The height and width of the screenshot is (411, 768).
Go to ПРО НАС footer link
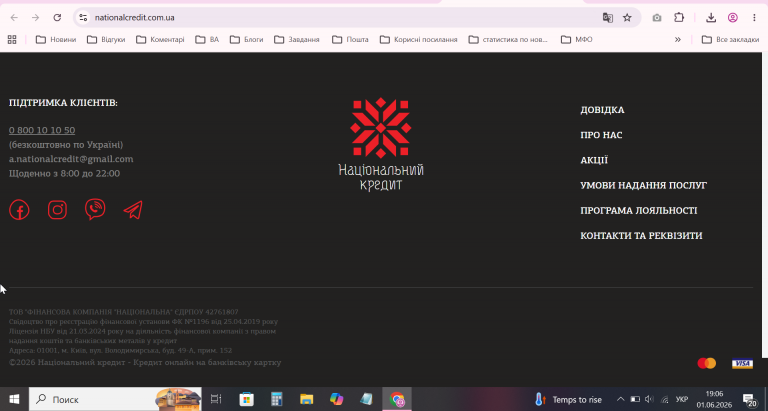coord(601,135)
